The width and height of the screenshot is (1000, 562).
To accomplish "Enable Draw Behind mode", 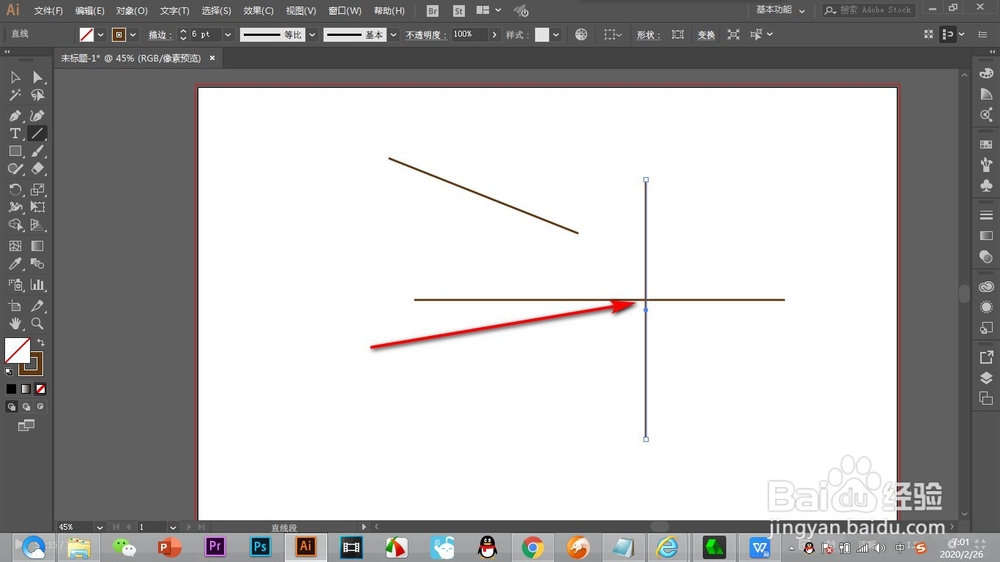I will tap(26, 407).
